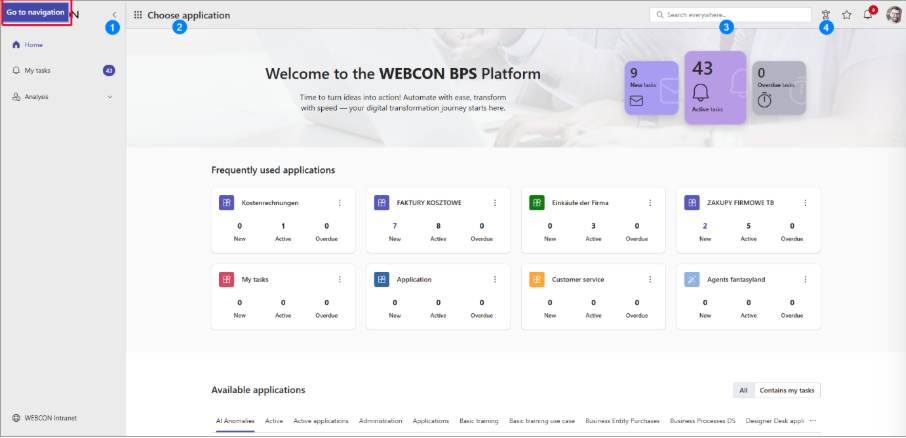The width and height of the screenshot is (906, 438).
Task: Open the accessibility icon beside the search box
Action: pyautogui.click(x=825, y=15)
